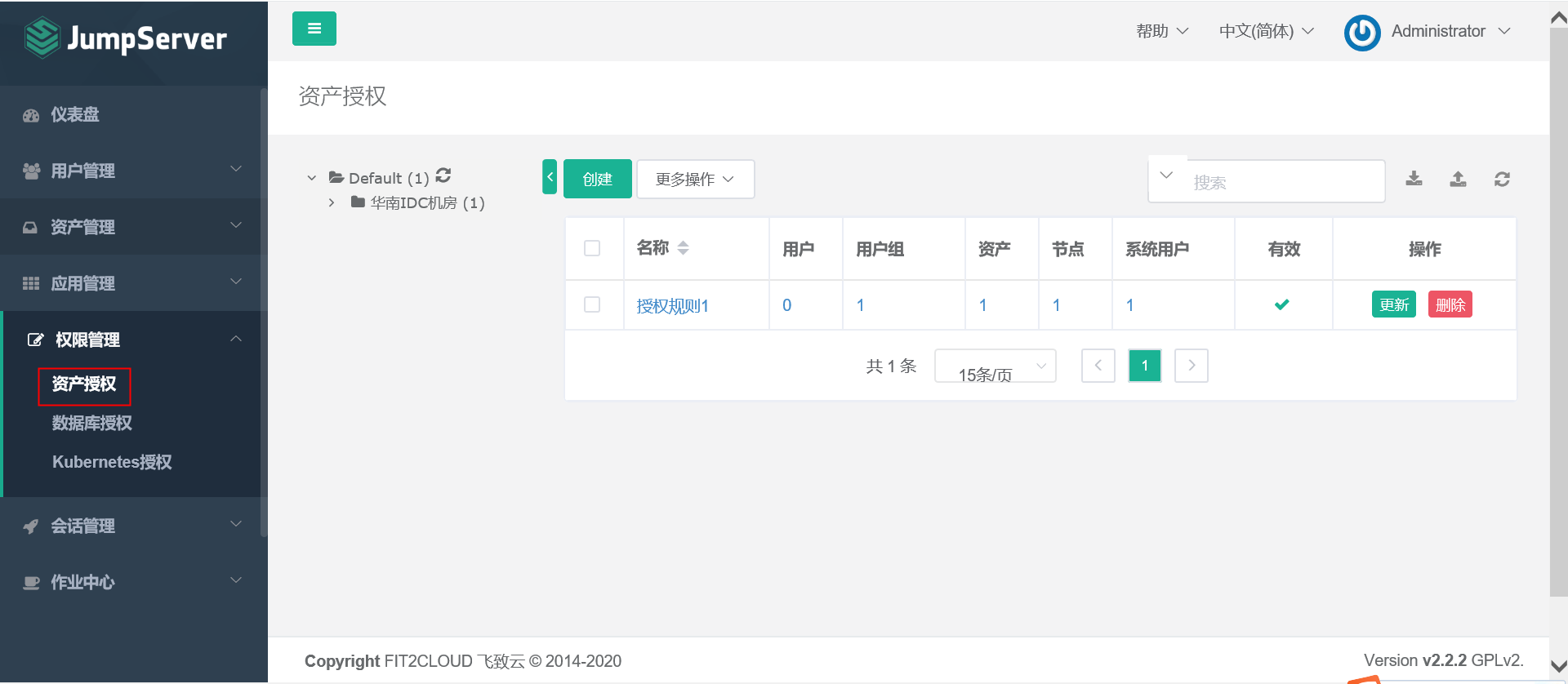The image size is (1568, 684).
Task: Click the hamburger menu toggle icon
Action: coord(314,29)
